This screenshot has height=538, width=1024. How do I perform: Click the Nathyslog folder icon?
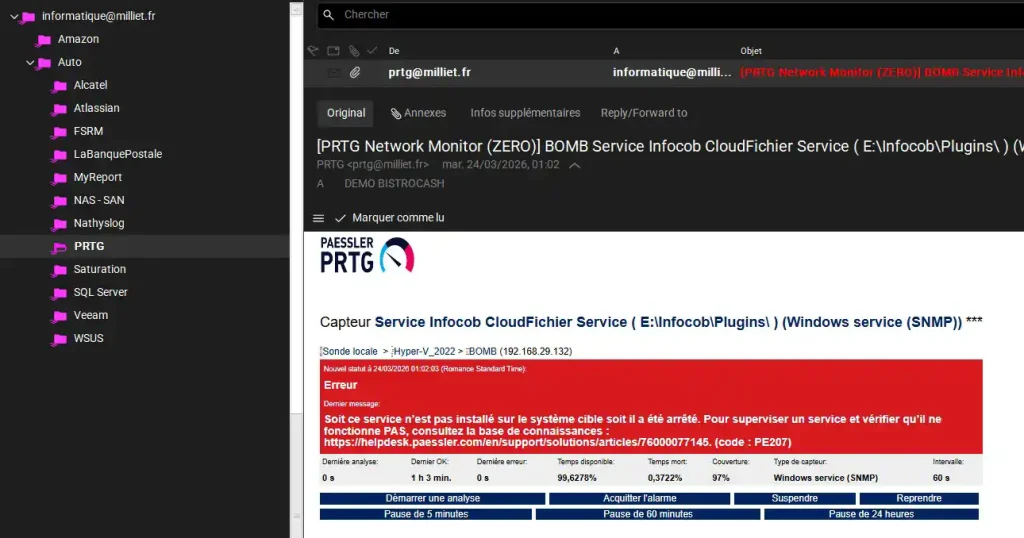59,224
